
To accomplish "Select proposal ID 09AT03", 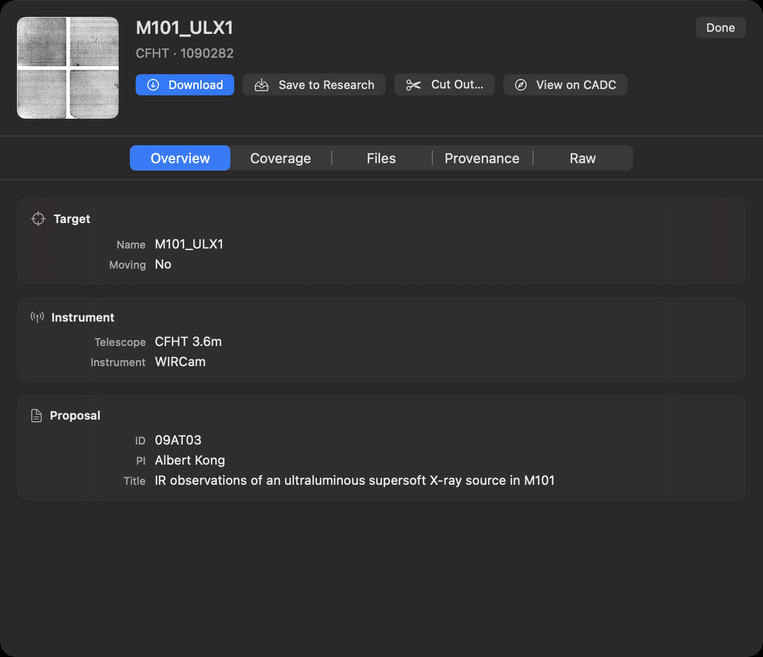I will 178,440.
